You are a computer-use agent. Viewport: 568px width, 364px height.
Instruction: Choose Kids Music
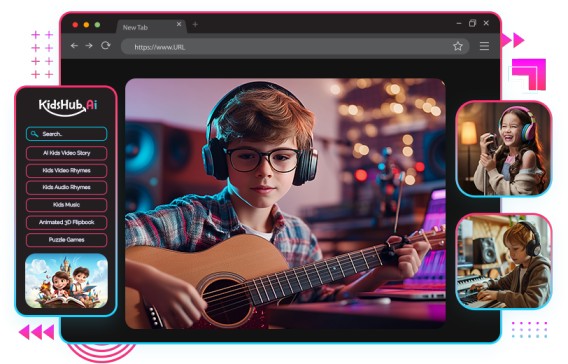67,205
